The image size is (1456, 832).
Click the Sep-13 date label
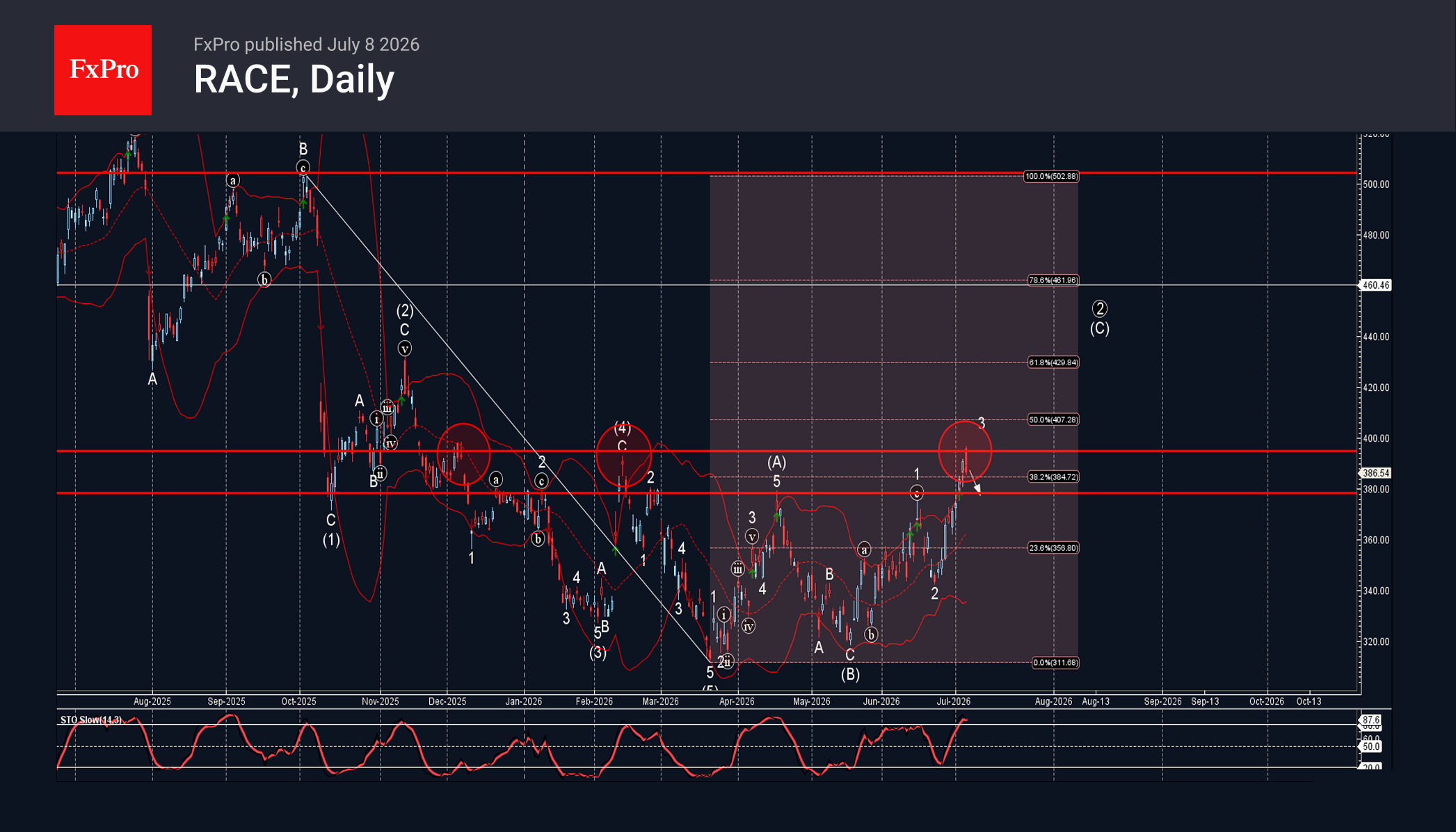coord(1205,701)
